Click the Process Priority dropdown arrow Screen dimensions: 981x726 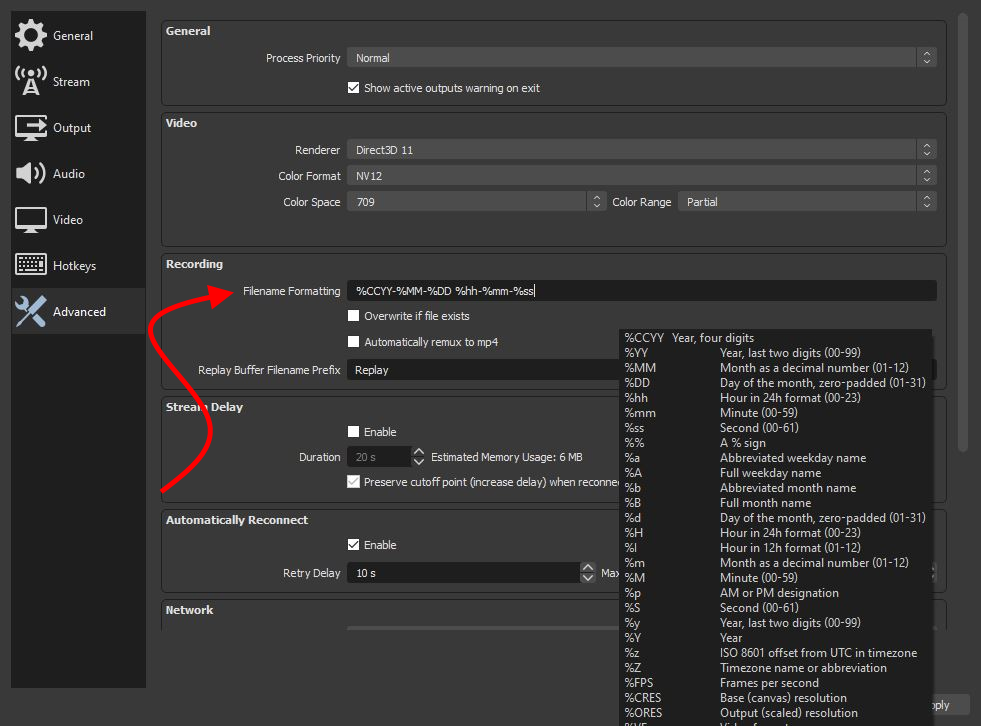(927, 58)
